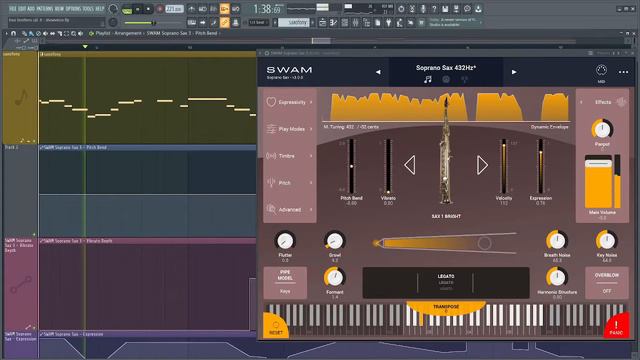Screen dimensions: 640x360
Task: Click the pattern name selector field
Action: (x=294, y=22)
